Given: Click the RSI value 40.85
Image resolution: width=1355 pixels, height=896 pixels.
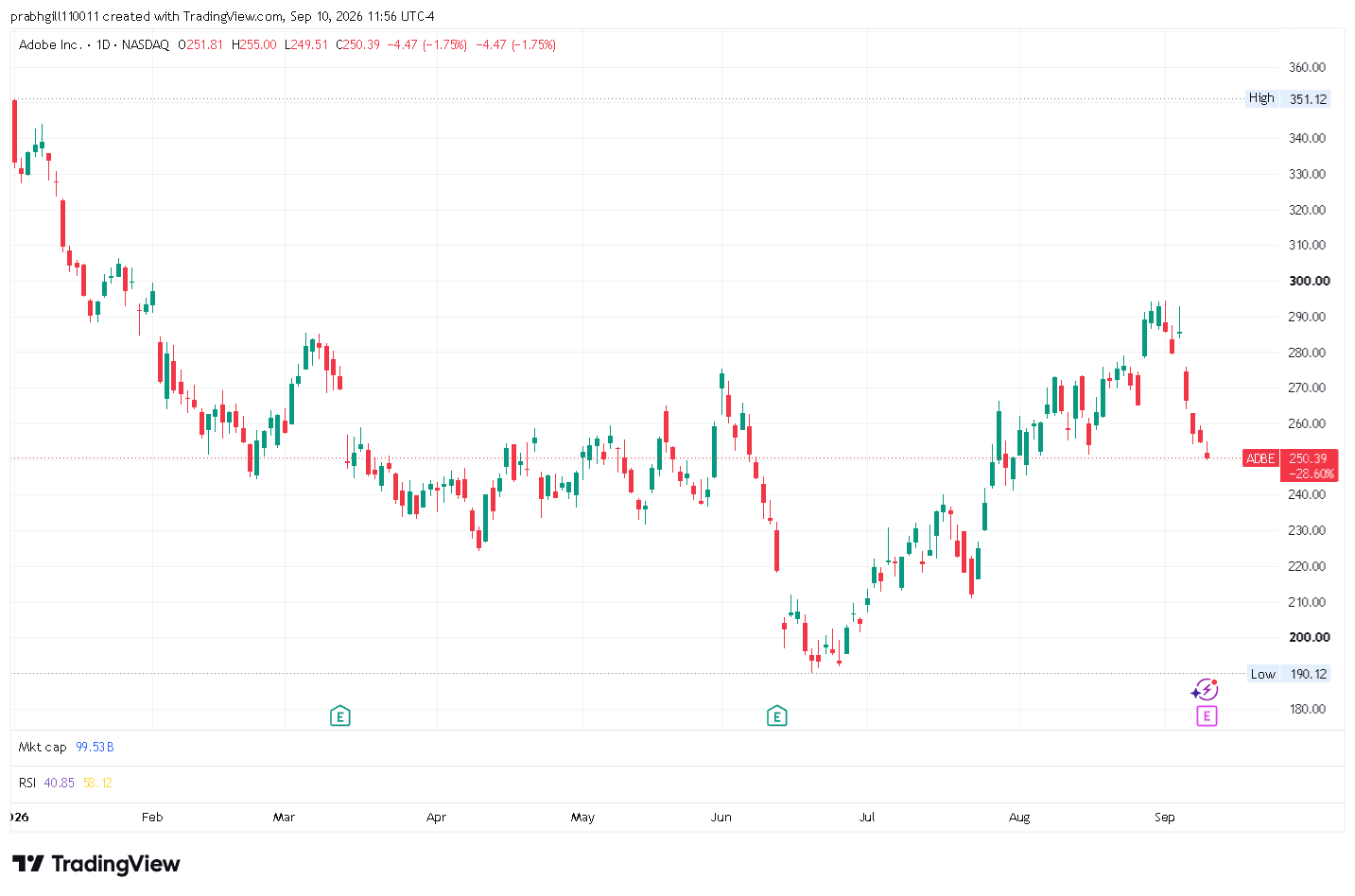Looking at the screenshot, I should coord(59,783).
